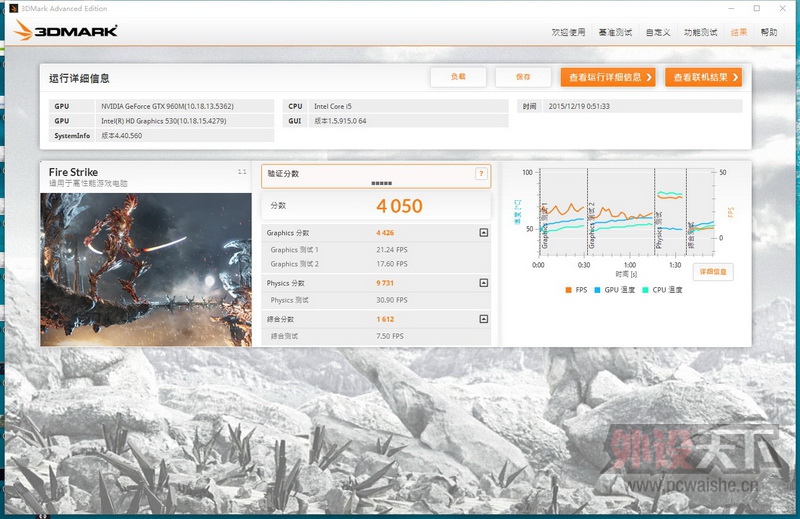Collapse the Physics score section

pyautogui.click(x=484, y=283)
